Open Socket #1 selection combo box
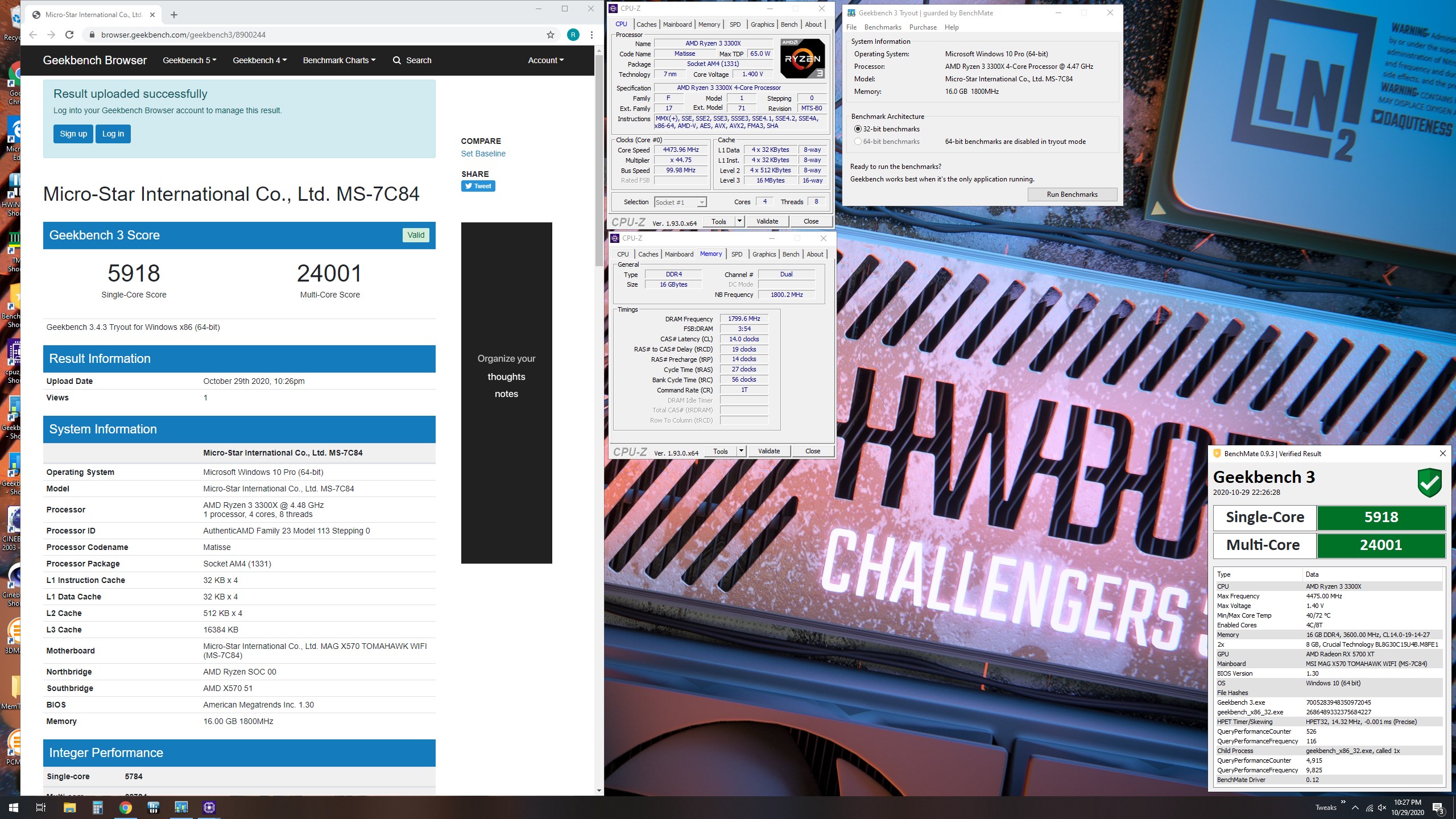Screen dimensions: 1456x819 pyautogui.click(x=680, y=202)
